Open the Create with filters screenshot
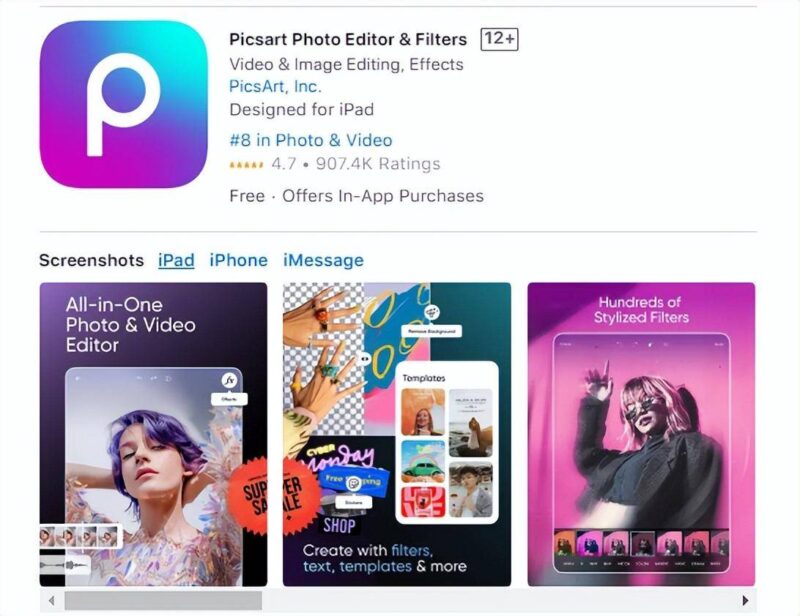The height and width of the screenshot is (616, 800). 397,434
